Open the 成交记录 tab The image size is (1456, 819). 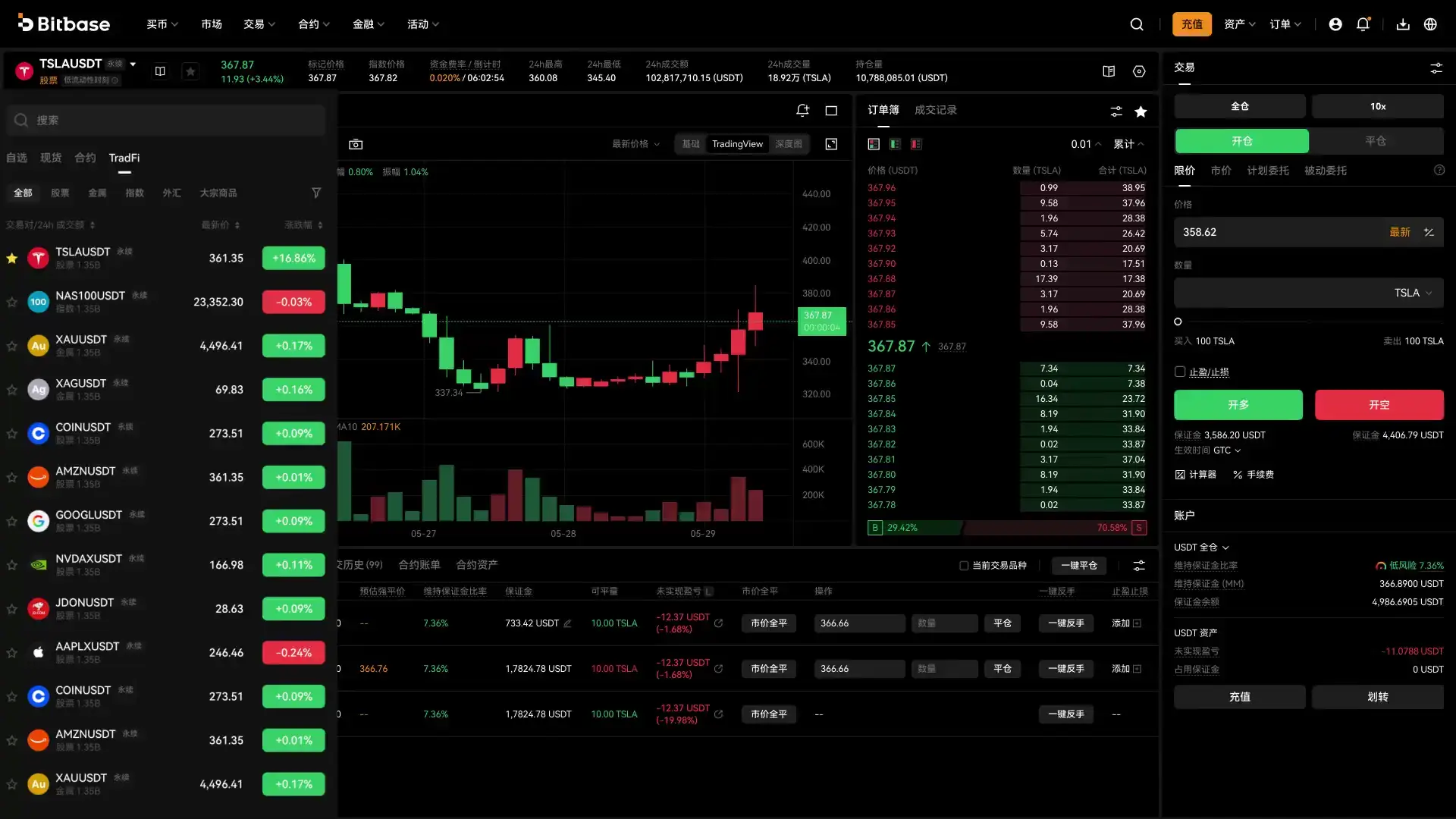(936, 110)
